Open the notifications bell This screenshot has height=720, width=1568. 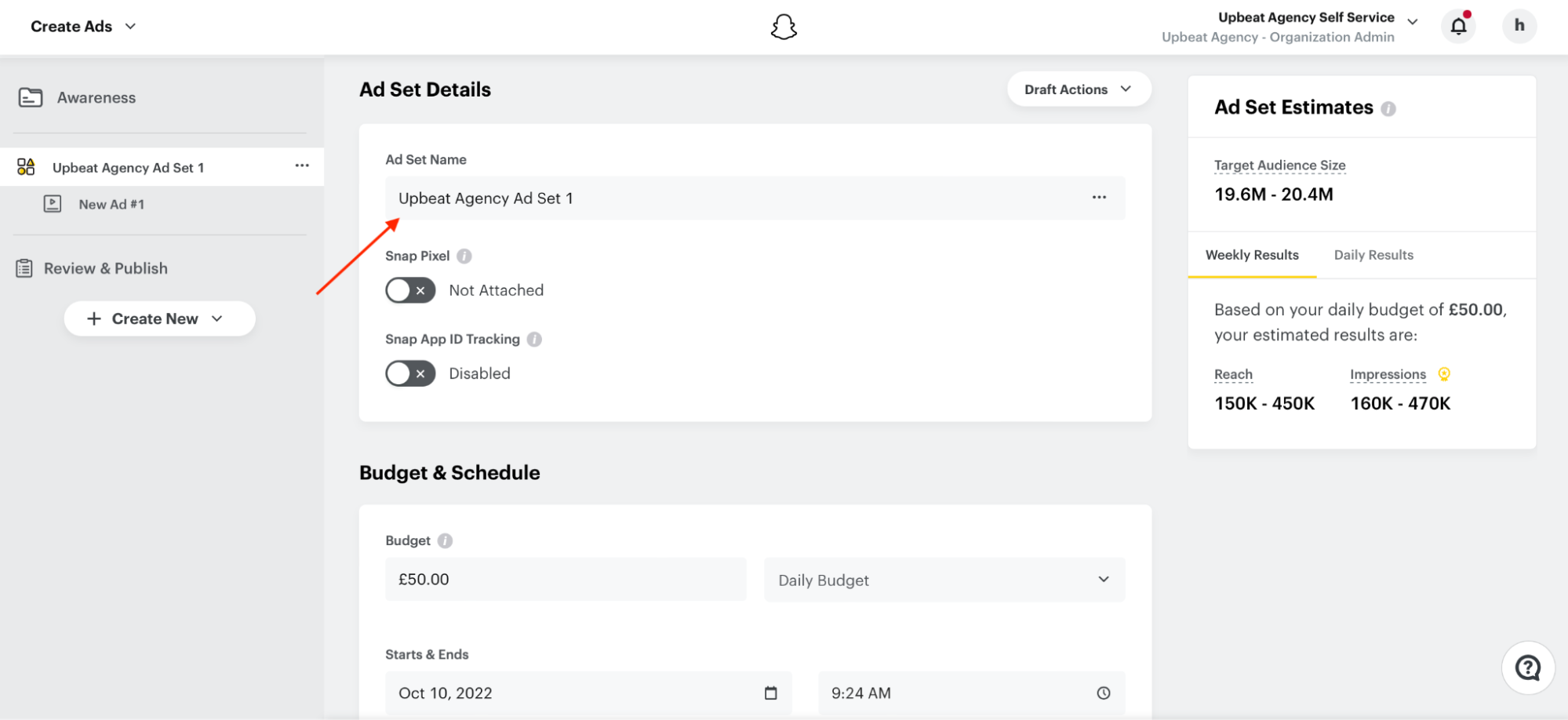pos(1458,26)
